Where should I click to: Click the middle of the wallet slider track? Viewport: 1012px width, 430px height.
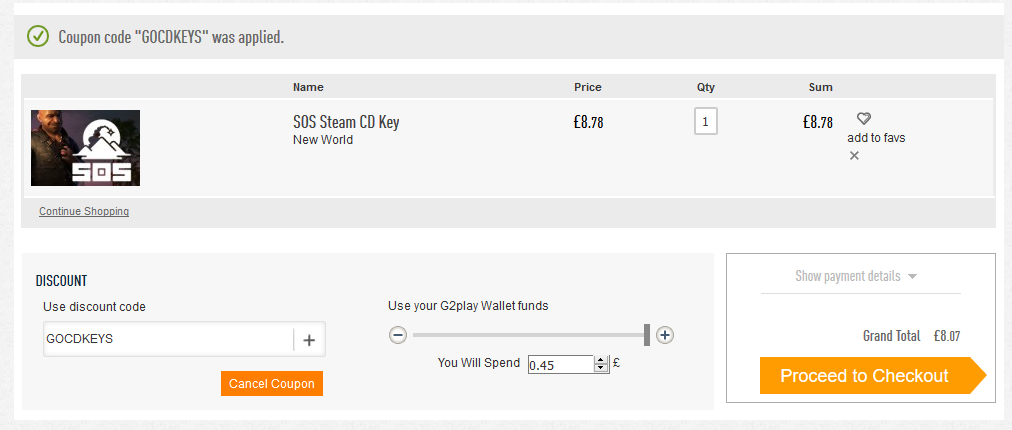529,335
